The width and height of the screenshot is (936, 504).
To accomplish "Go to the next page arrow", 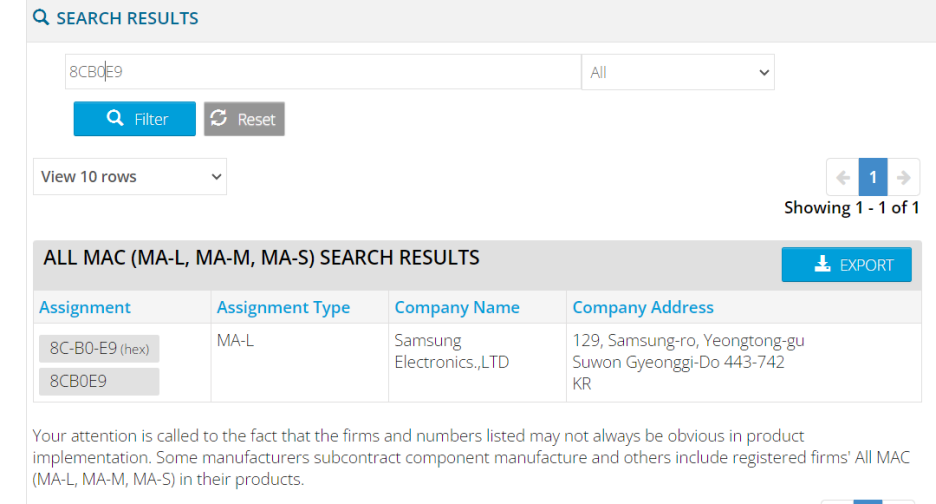I will click(x=903, y=177).
